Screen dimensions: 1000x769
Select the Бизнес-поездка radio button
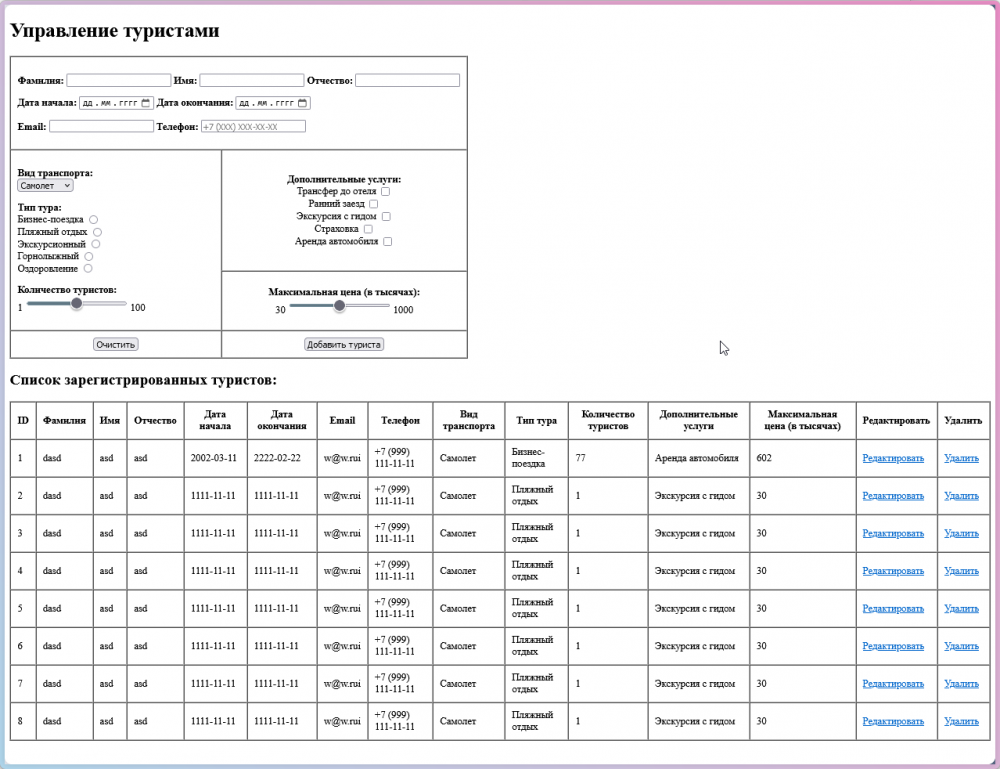pos(93,219)
